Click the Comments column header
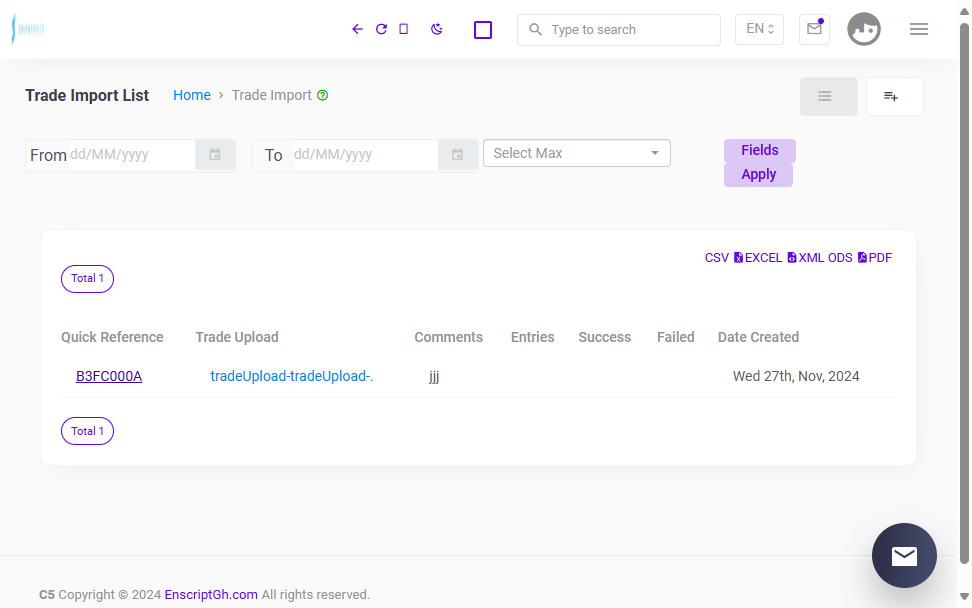The image size is (972, 608). point(448,337)
